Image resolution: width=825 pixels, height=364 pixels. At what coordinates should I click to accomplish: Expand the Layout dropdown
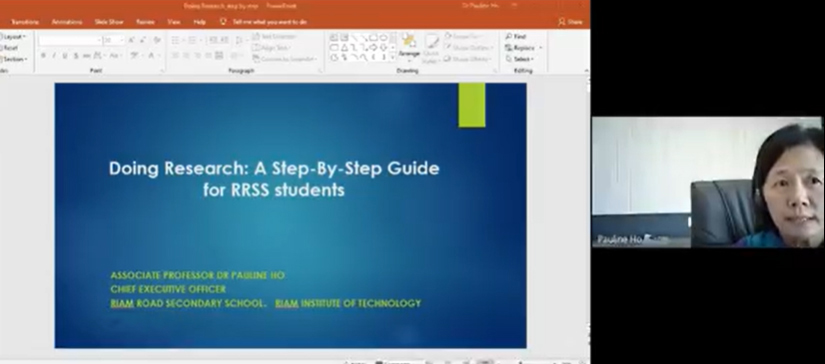(x=14, y=36)
